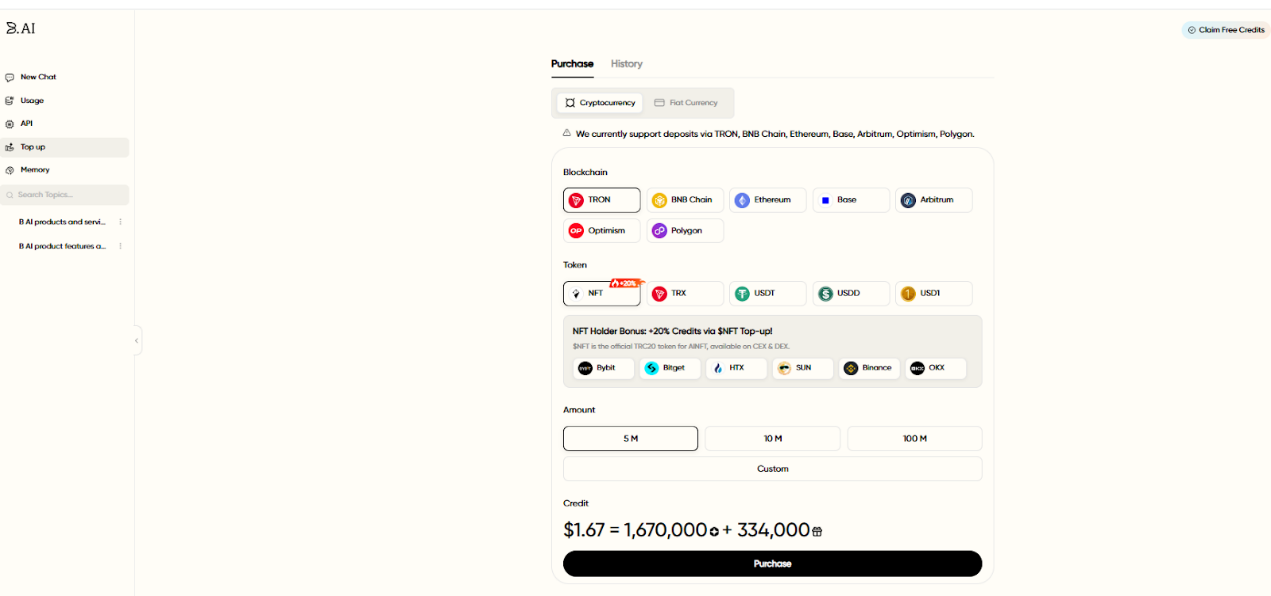Image resolution: width=1271 pixels, height=596 pixels.
Task: Open New Chat from sidebar
Action: click(x=38, y=77)
